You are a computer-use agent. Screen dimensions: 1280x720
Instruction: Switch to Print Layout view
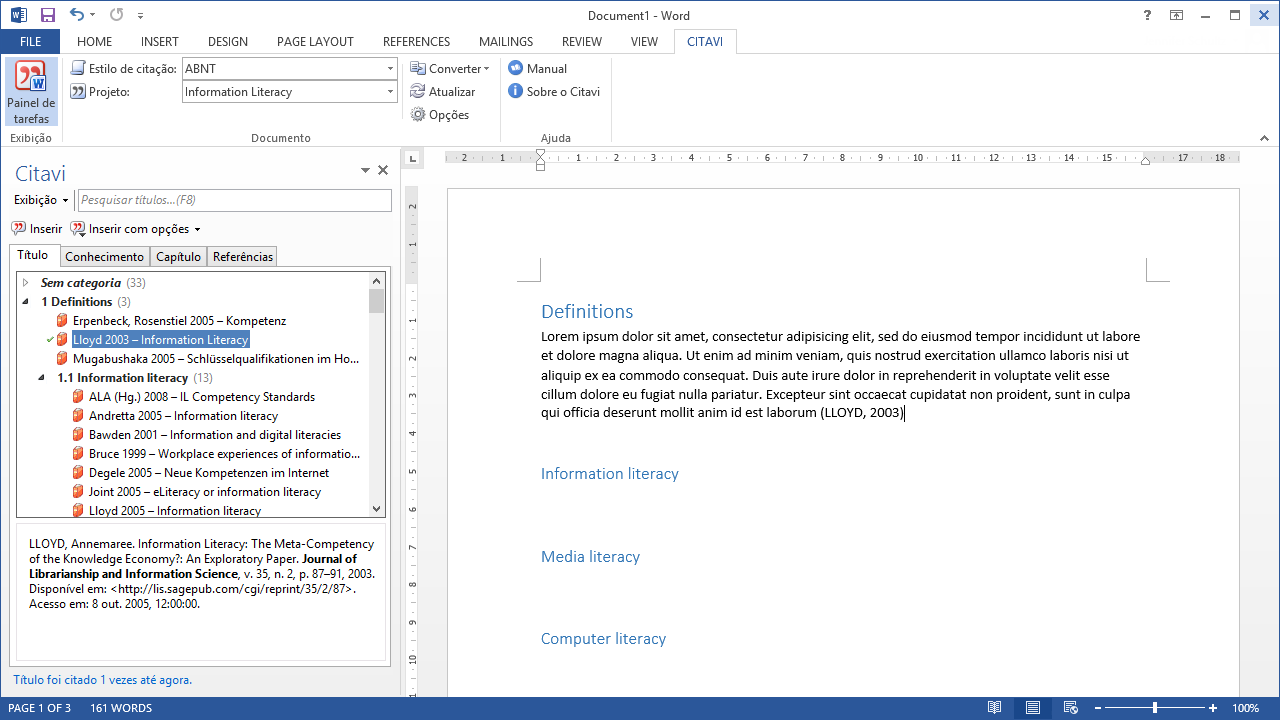click(1032, 708)
